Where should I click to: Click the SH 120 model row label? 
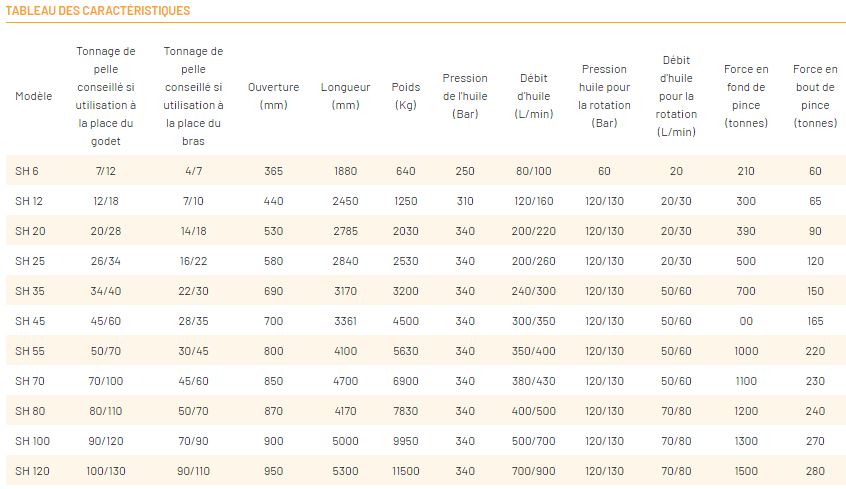(x=31, y=471)
